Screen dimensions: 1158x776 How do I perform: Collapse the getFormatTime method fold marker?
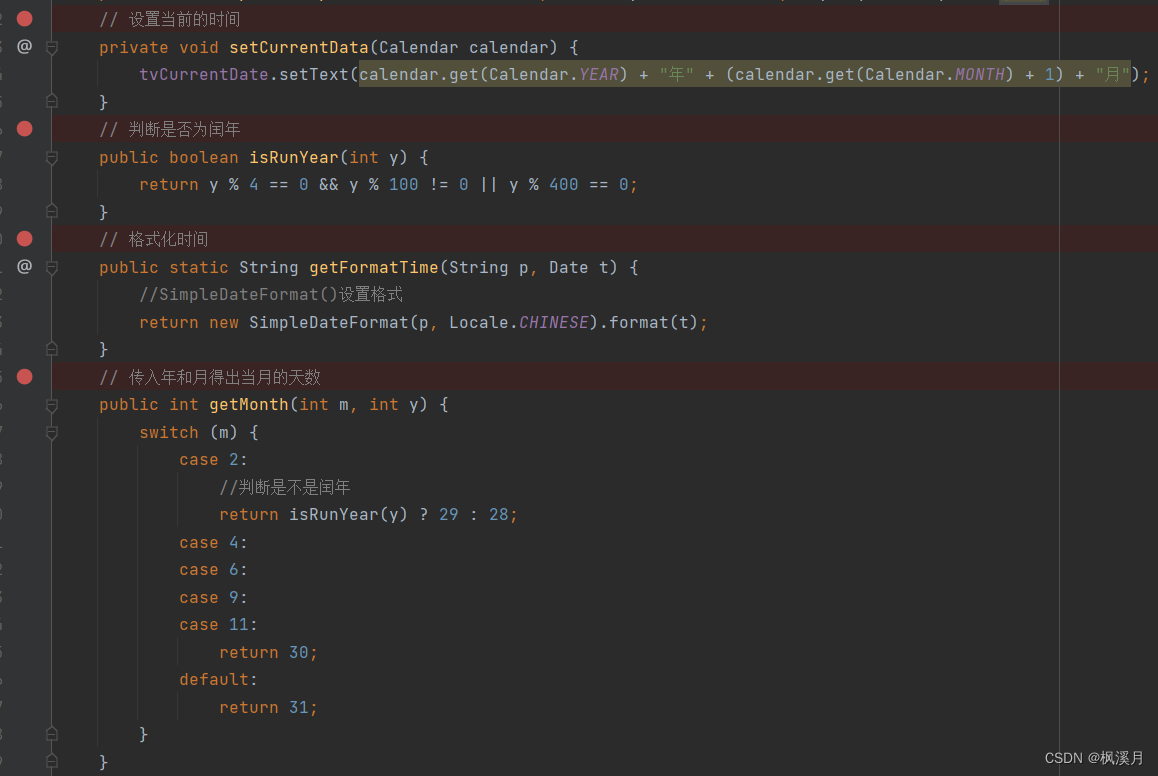click(52, 267)
